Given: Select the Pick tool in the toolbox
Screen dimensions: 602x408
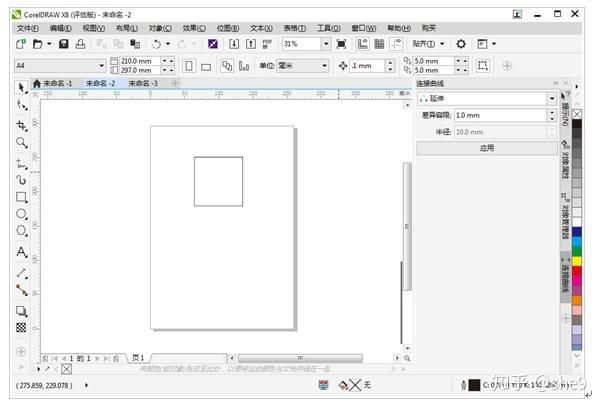Looking at the screenshot, I should point(22,88).
